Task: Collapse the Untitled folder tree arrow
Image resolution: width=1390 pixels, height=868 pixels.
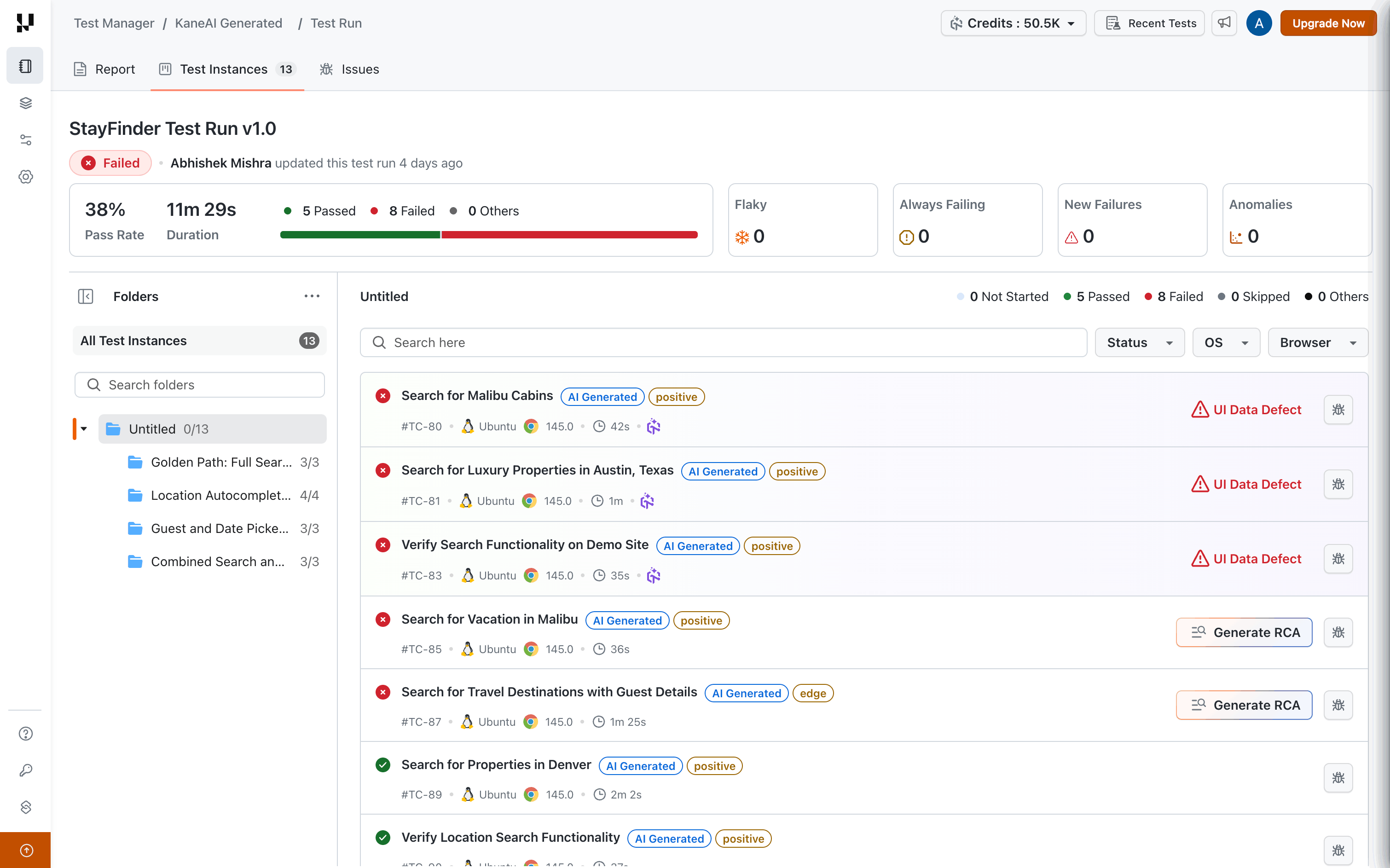Action: point(84,429)
